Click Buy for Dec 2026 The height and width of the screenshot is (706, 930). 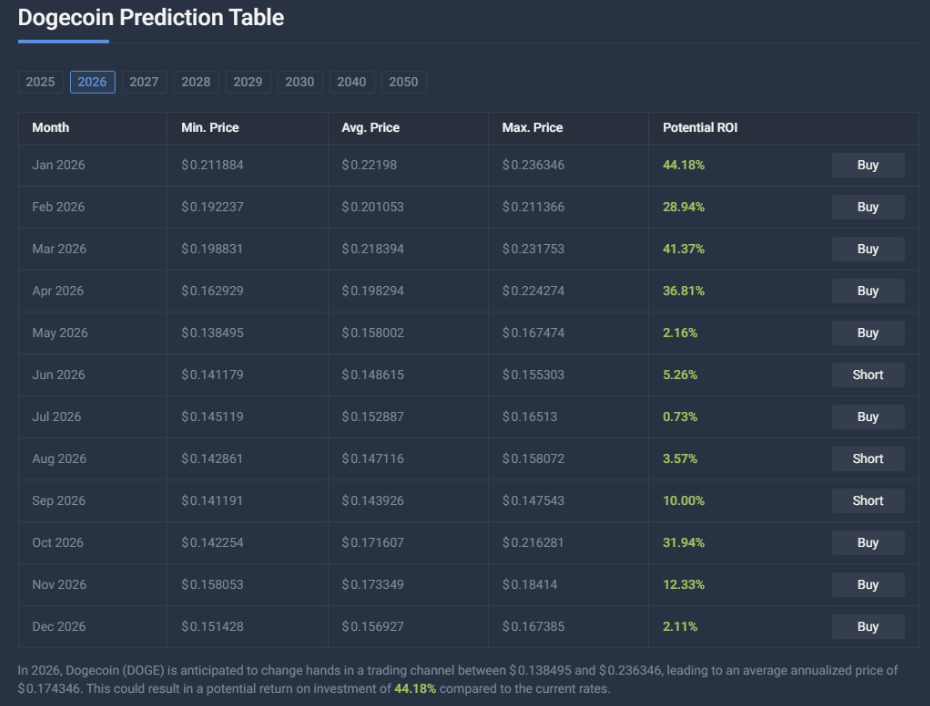[868, 627]
